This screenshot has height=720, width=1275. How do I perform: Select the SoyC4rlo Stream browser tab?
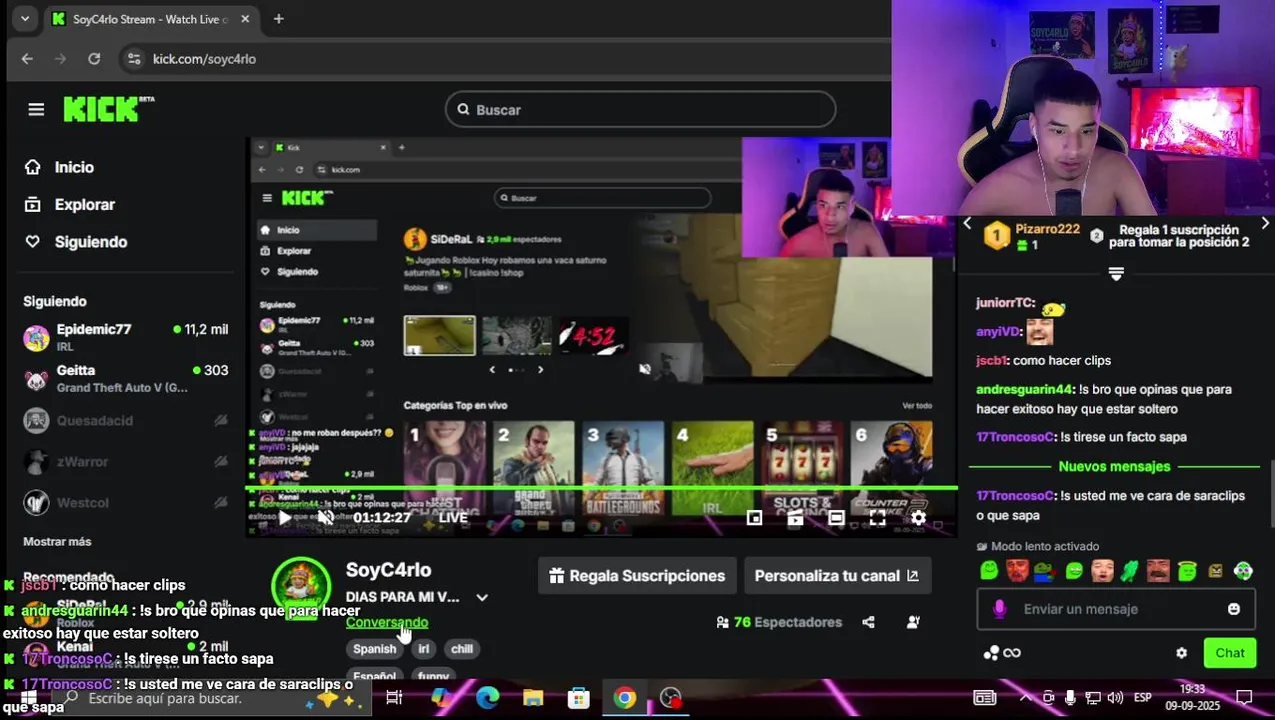150,19
